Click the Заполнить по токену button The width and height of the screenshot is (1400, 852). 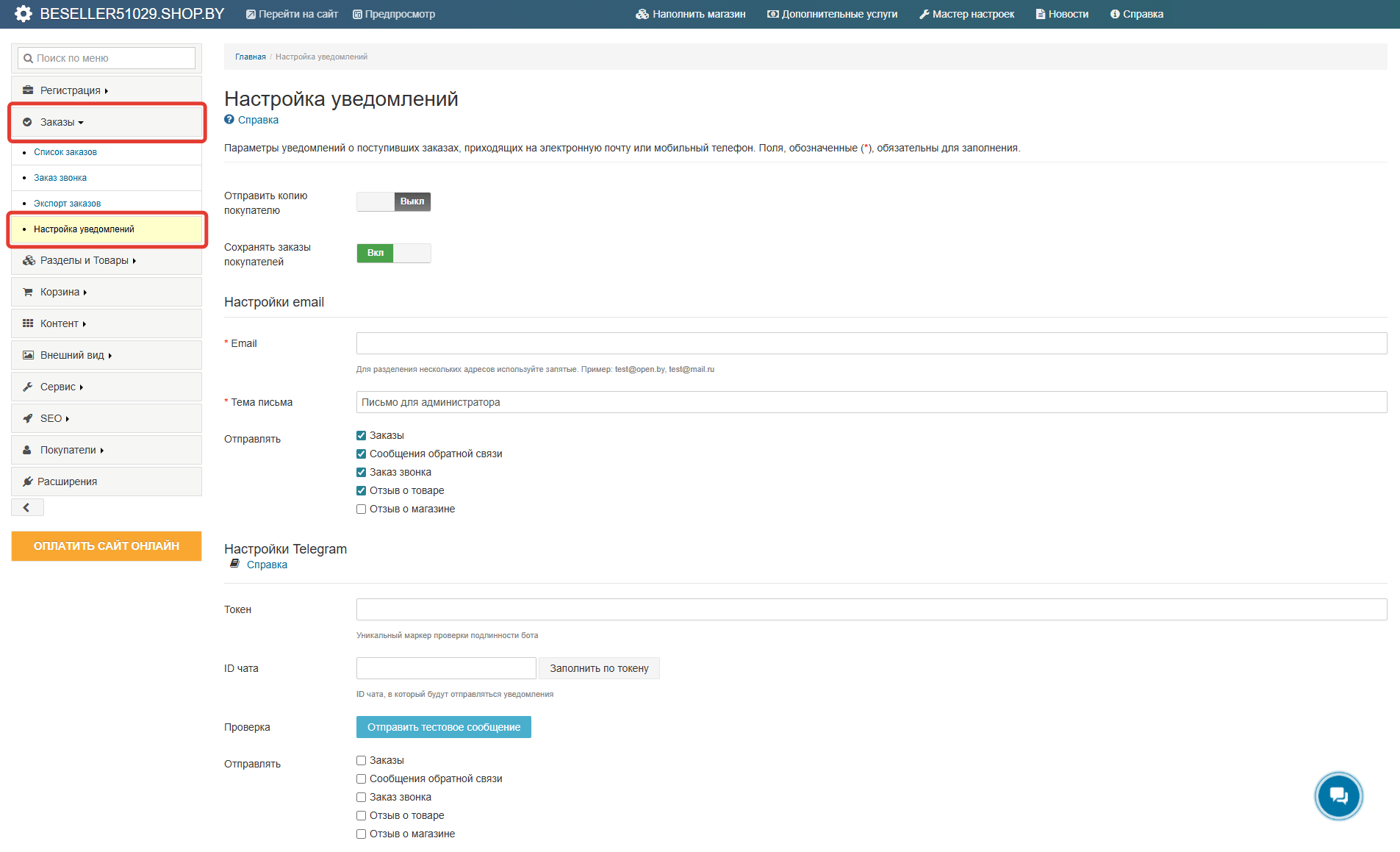click(598, 668)
